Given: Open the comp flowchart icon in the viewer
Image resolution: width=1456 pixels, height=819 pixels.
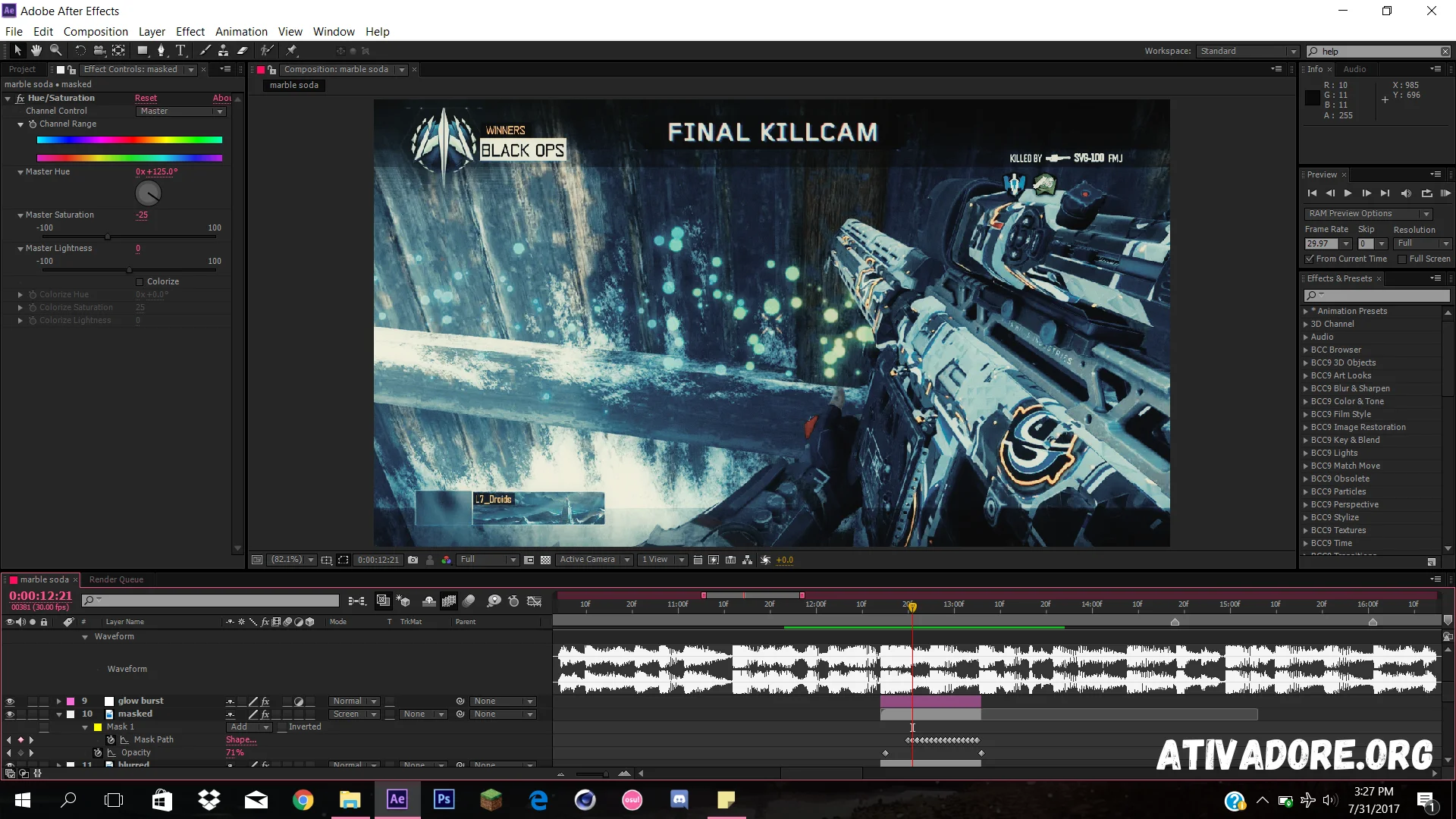Looking at the screenshot, I should pos(747,560).
